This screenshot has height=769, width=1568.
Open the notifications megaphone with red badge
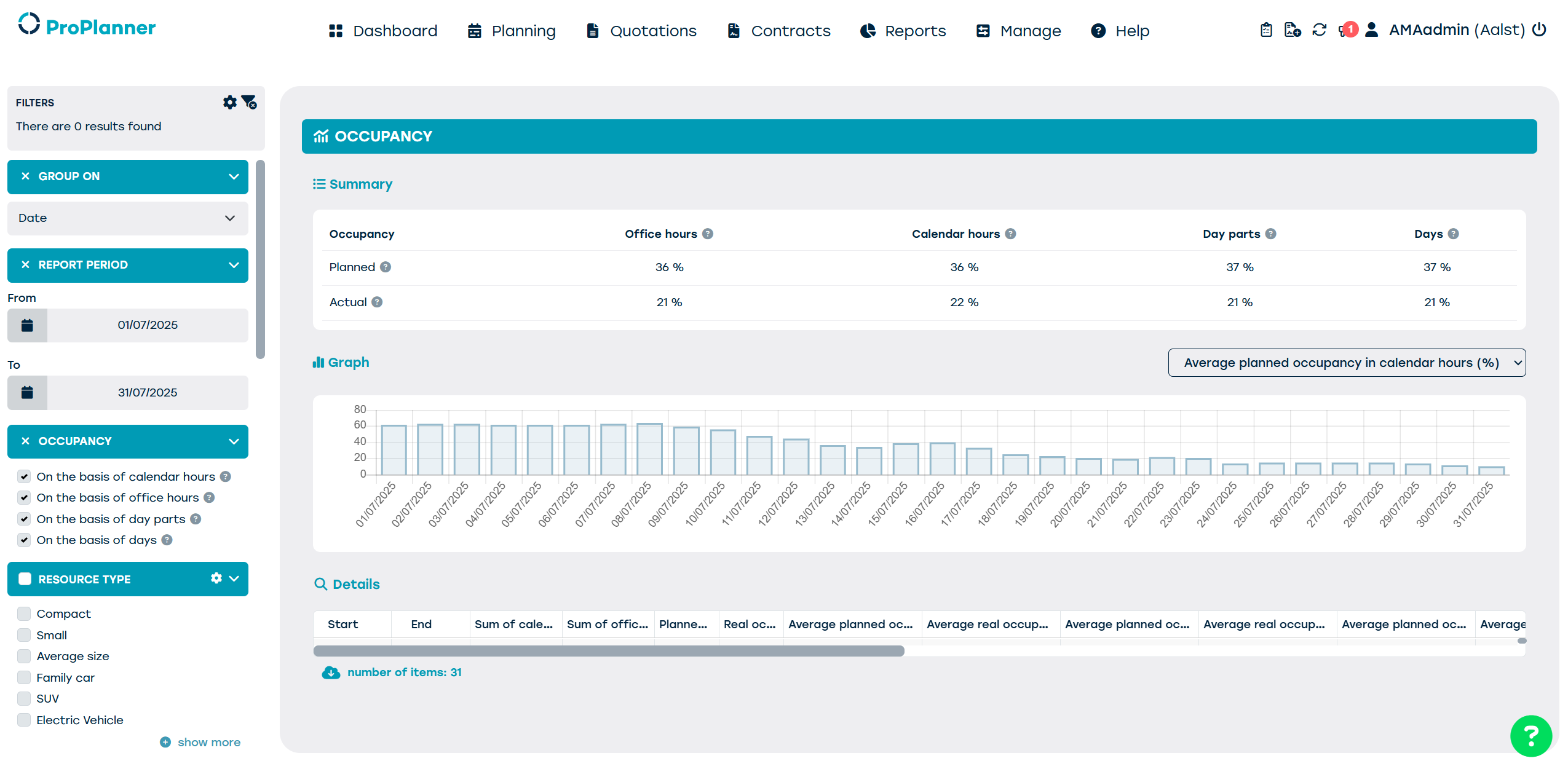pyautogui.click(x=1345, y=30)
